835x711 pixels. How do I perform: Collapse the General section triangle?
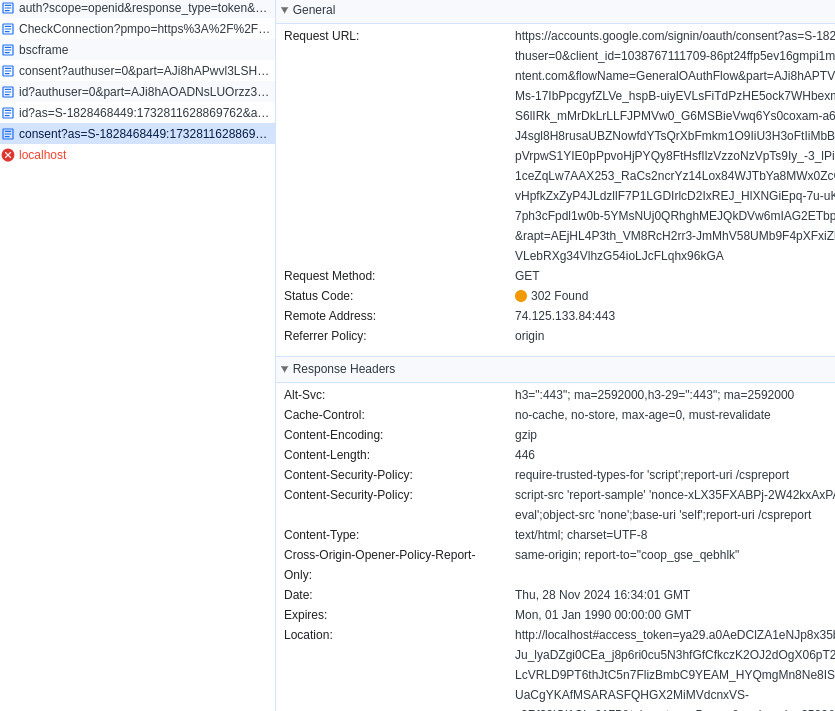pyautogui.click(x=285, y=10)
